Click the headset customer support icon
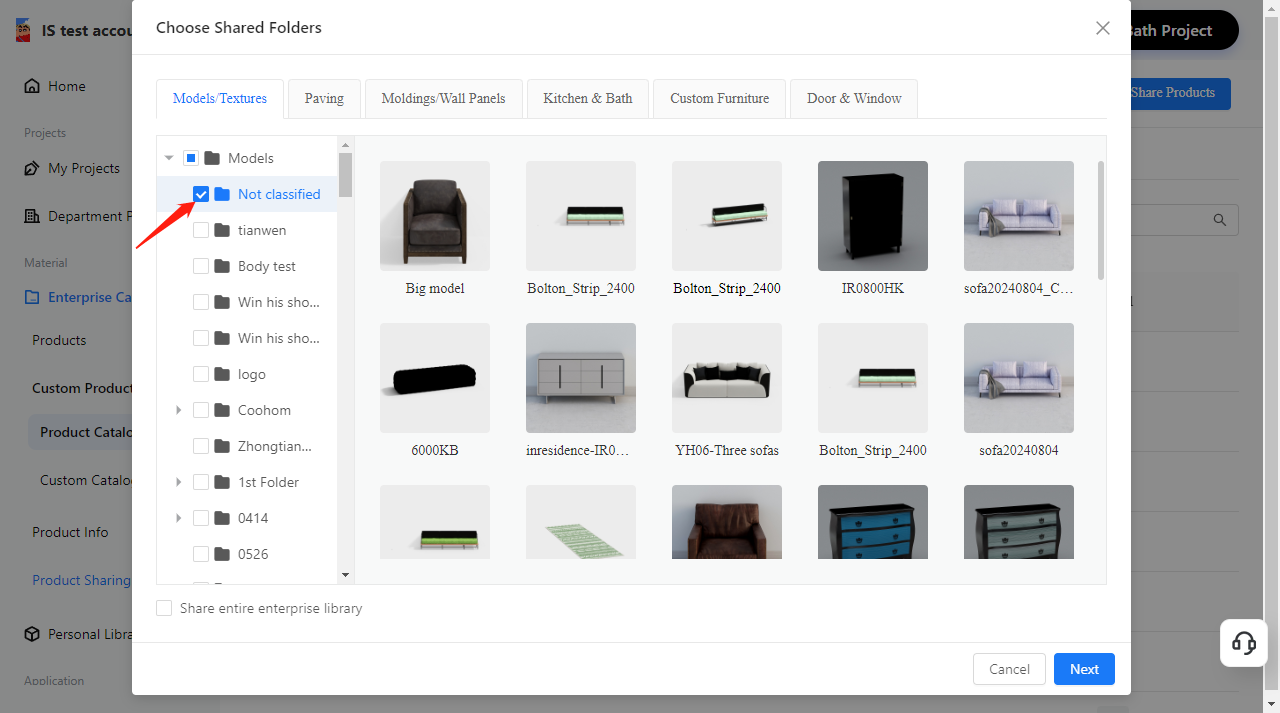The image size is (1280, 713). [1244, 643]
